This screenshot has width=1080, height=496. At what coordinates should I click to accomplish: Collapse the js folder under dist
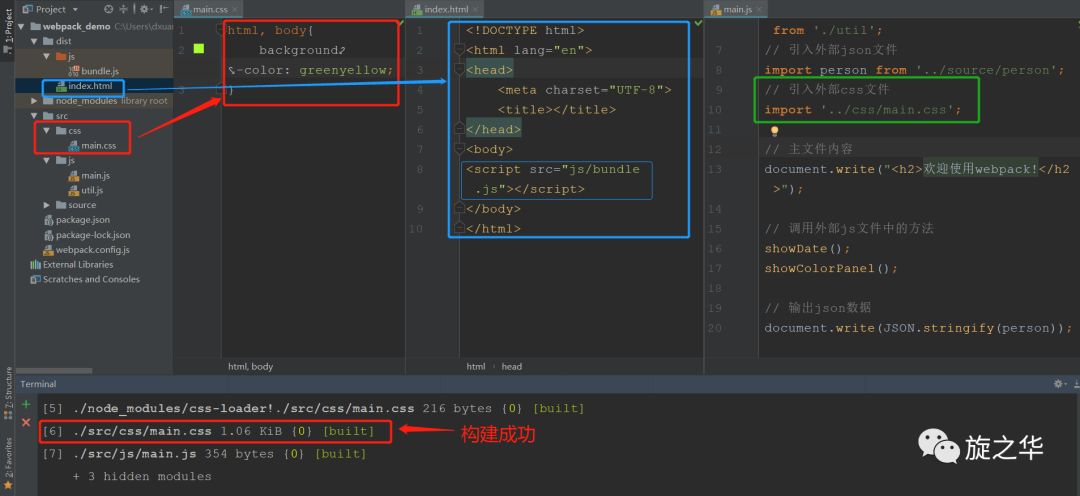[x=47, y=56]
